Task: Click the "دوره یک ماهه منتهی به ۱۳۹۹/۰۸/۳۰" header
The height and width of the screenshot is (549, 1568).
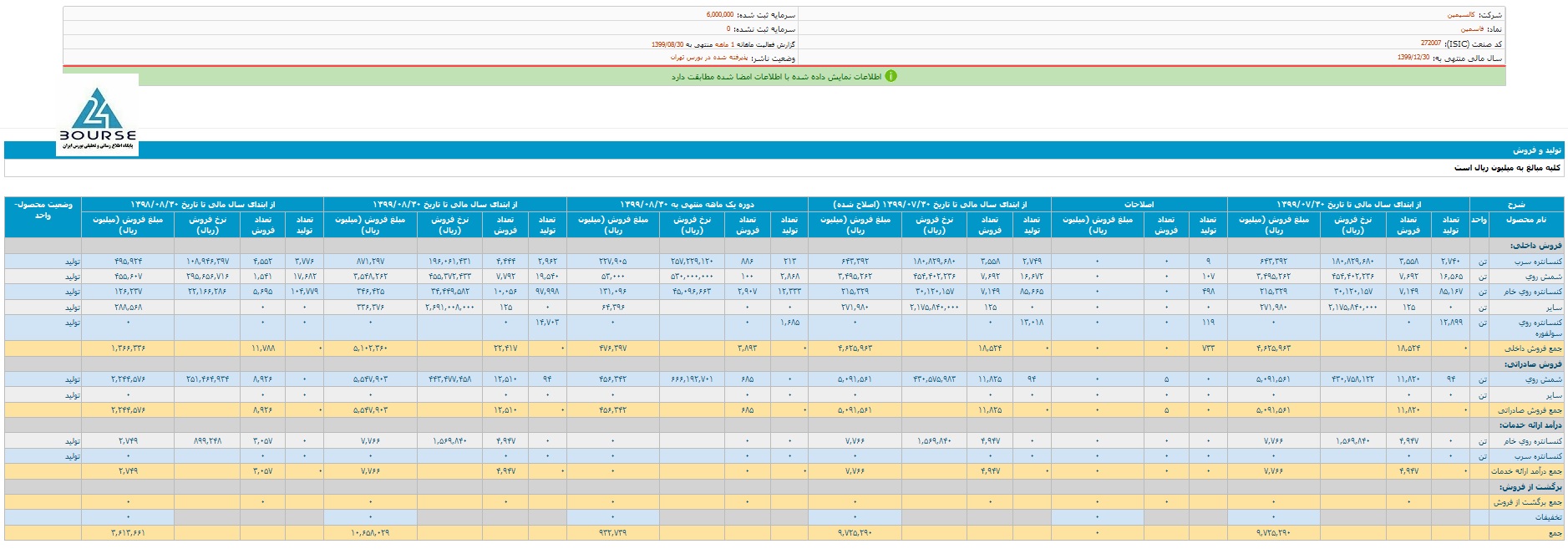Action: point(687,204)
